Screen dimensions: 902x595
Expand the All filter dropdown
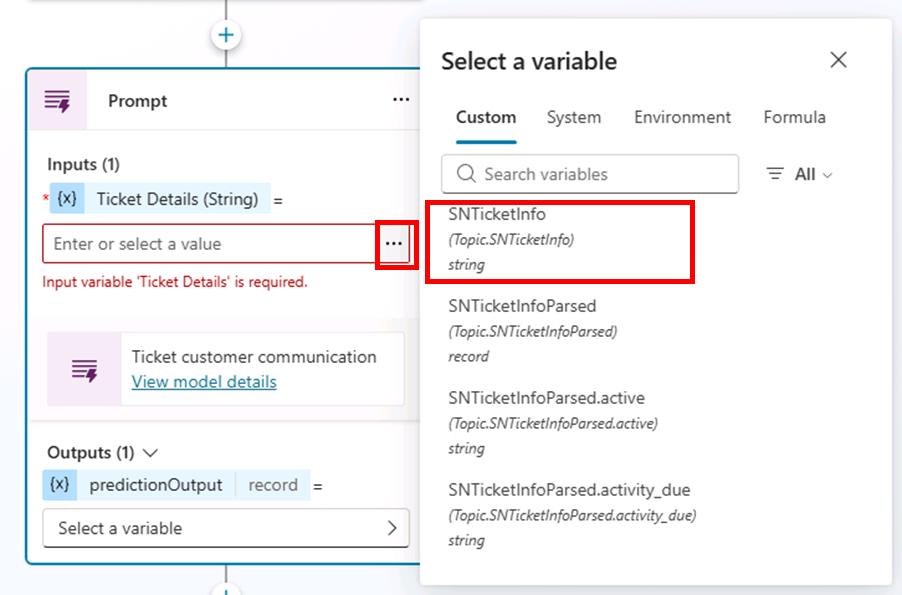coord(800,174)
